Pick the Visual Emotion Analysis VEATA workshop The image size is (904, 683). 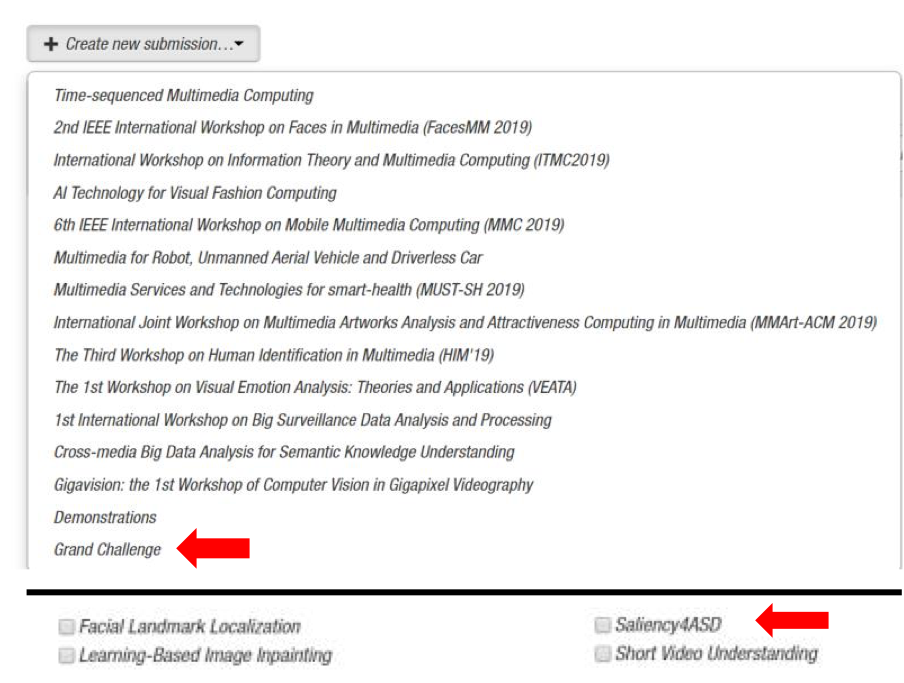tap(315, 387)
